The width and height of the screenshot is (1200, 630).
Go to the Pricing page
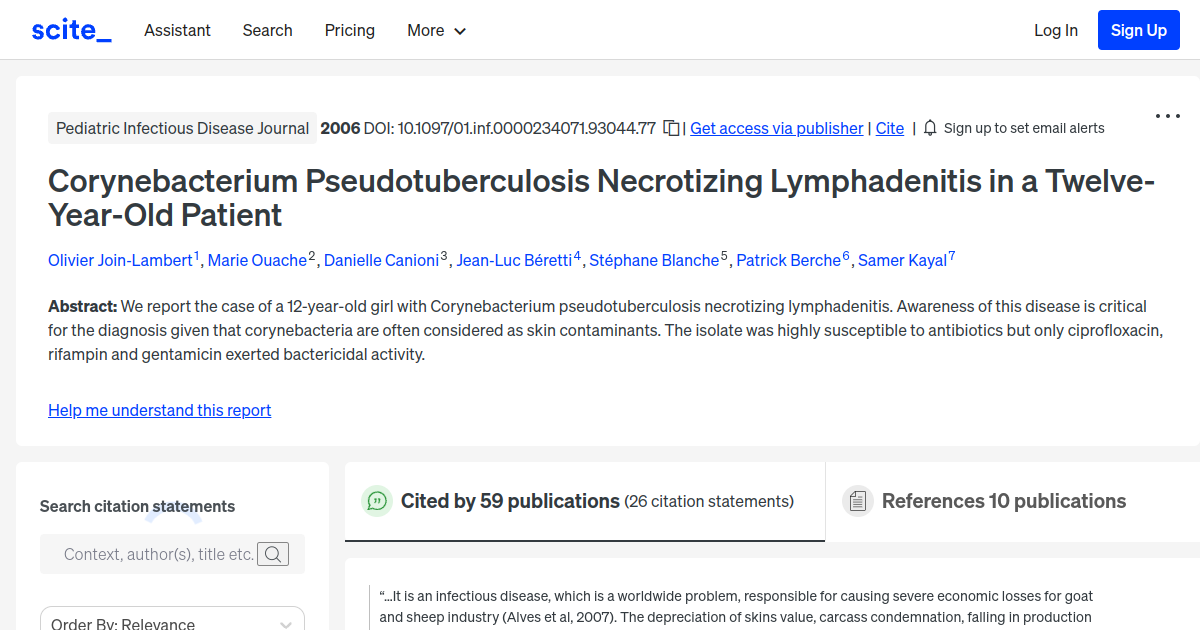pos(349,30)
